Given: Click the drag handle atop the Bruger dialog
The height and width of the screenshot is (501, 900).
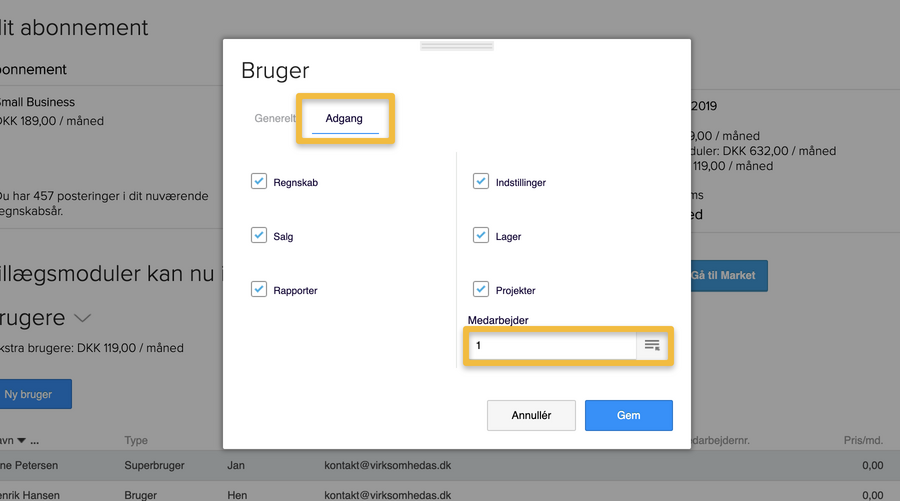Looking at the screenshot, I should (x=456, y=45).
